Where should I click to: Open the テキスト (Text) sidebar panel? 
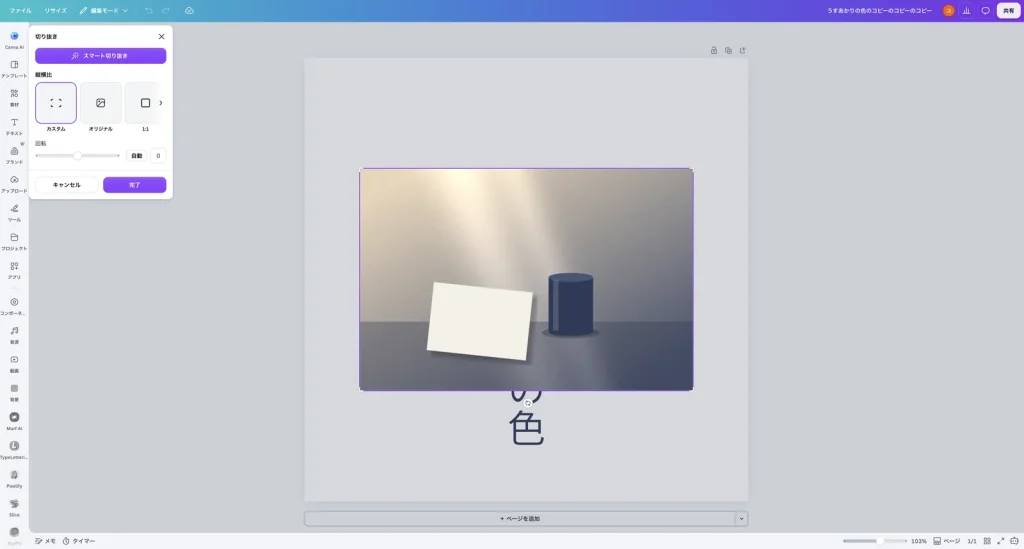click(14, 125)
